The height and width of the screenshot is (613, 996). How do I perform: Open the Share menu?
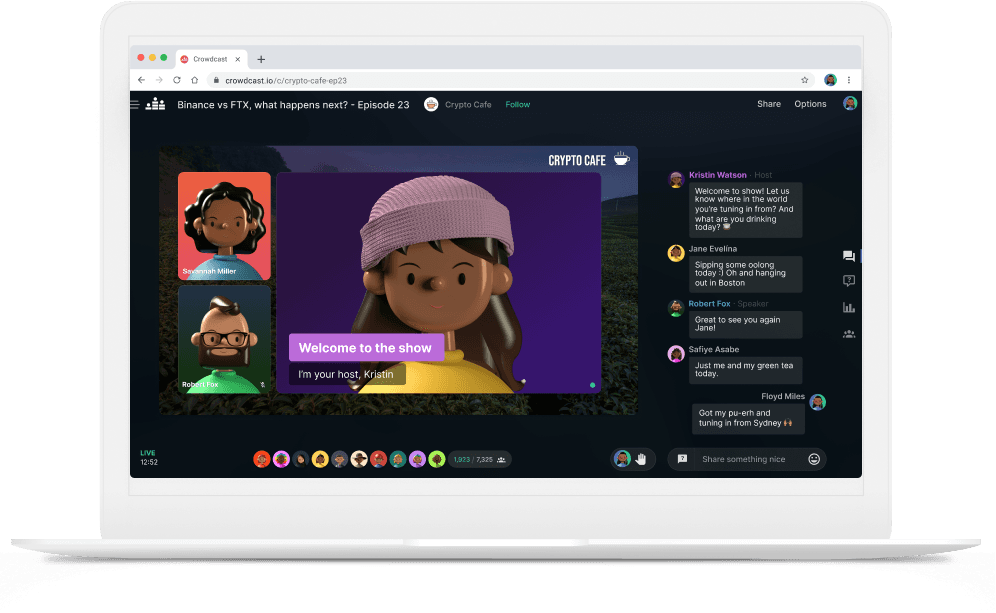[769, 104]
